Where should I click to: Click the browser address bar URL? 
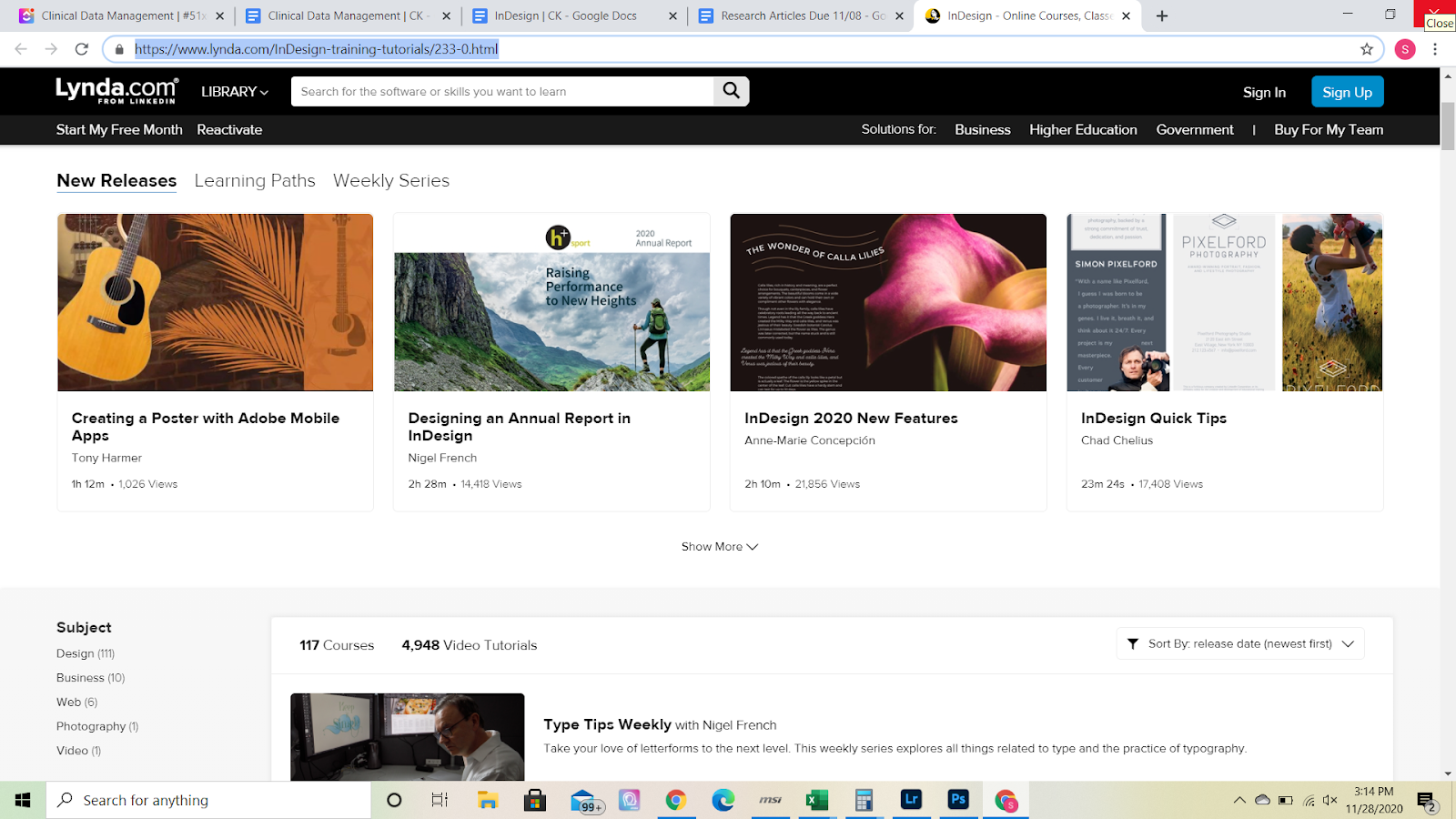point(317,49)
